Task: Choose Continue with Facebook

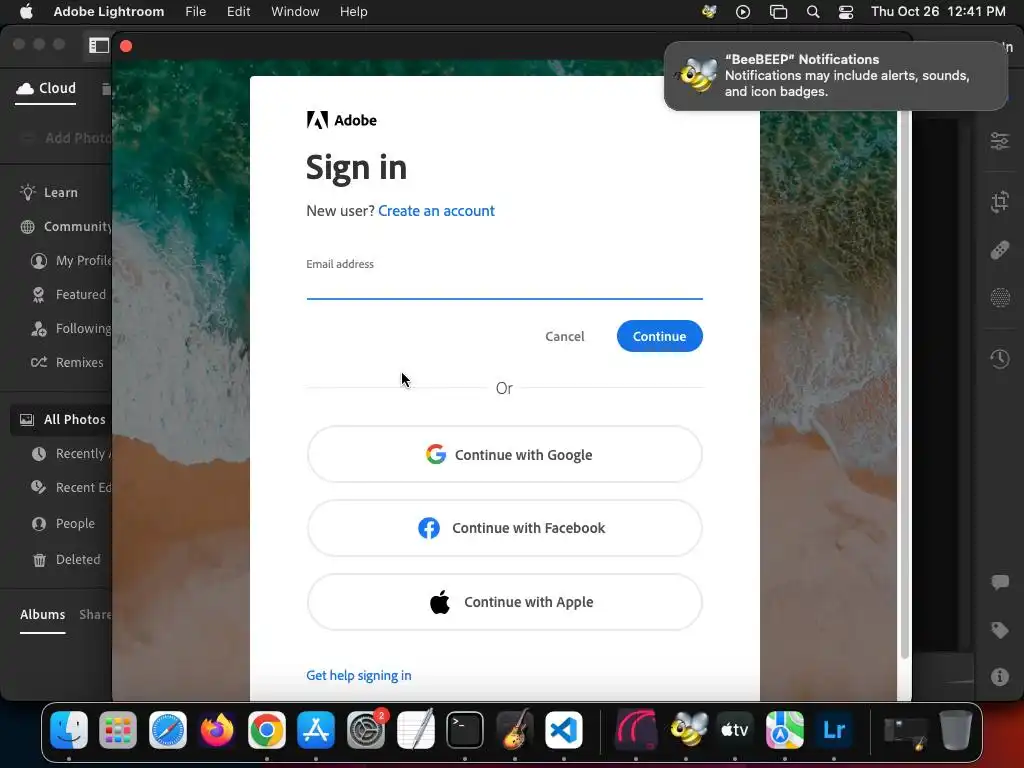Action: point(504,528)
